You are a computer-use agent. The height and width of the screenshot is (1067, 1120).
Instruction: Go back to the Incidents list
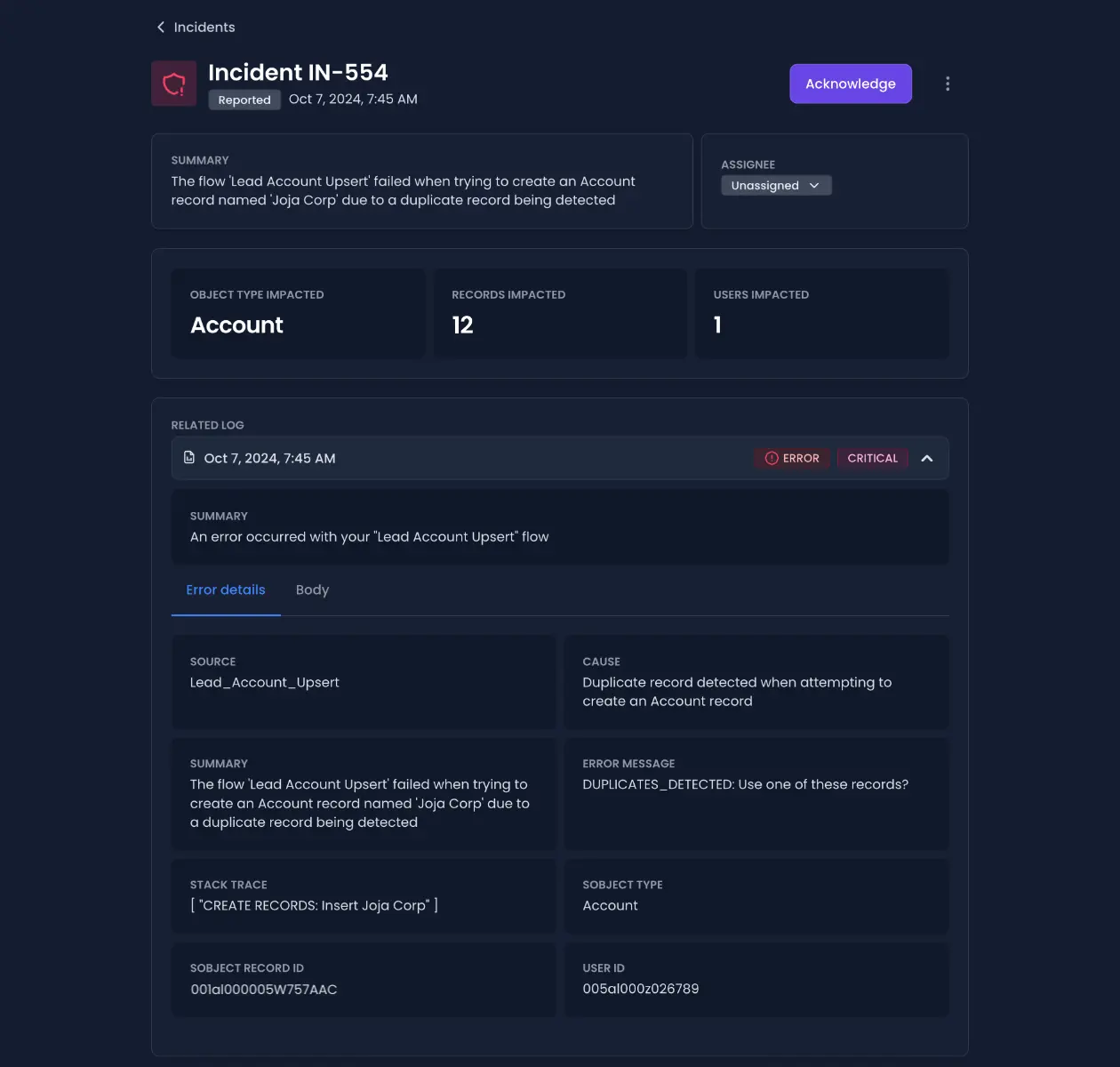(204, 28)
